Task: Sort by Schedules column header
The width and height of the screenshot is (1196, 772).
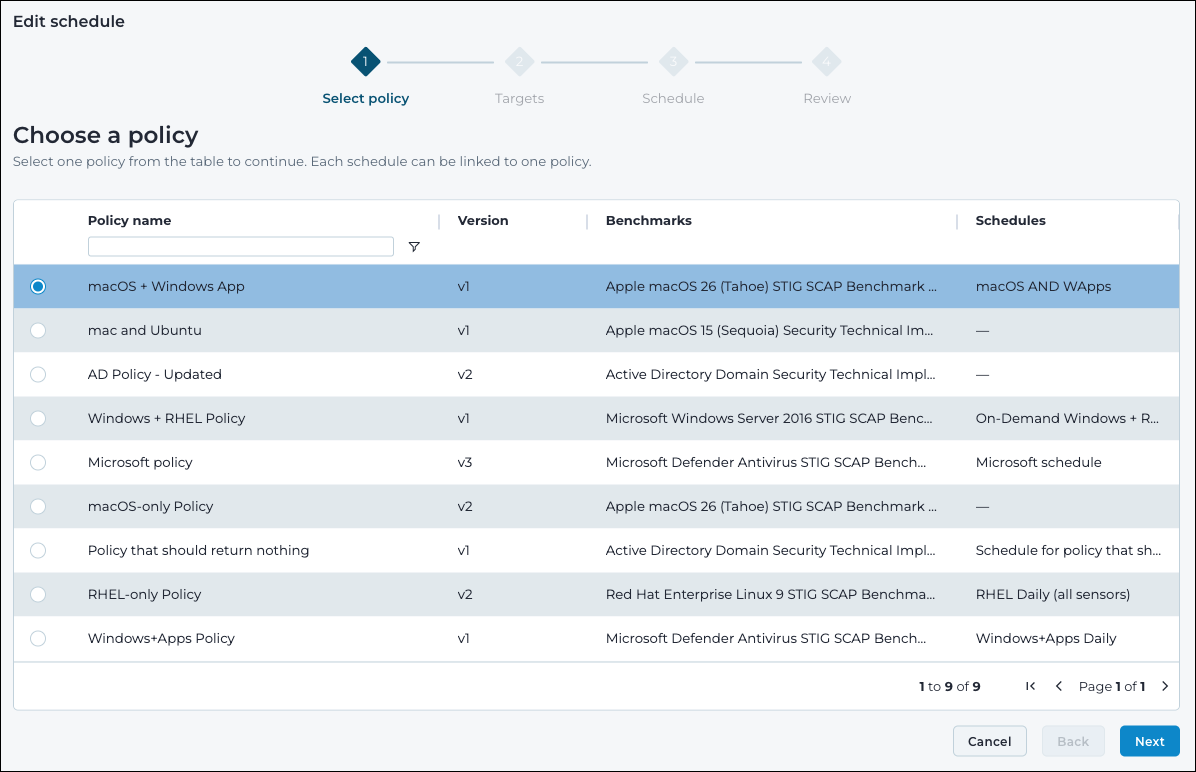Action: click(1011, 220)
